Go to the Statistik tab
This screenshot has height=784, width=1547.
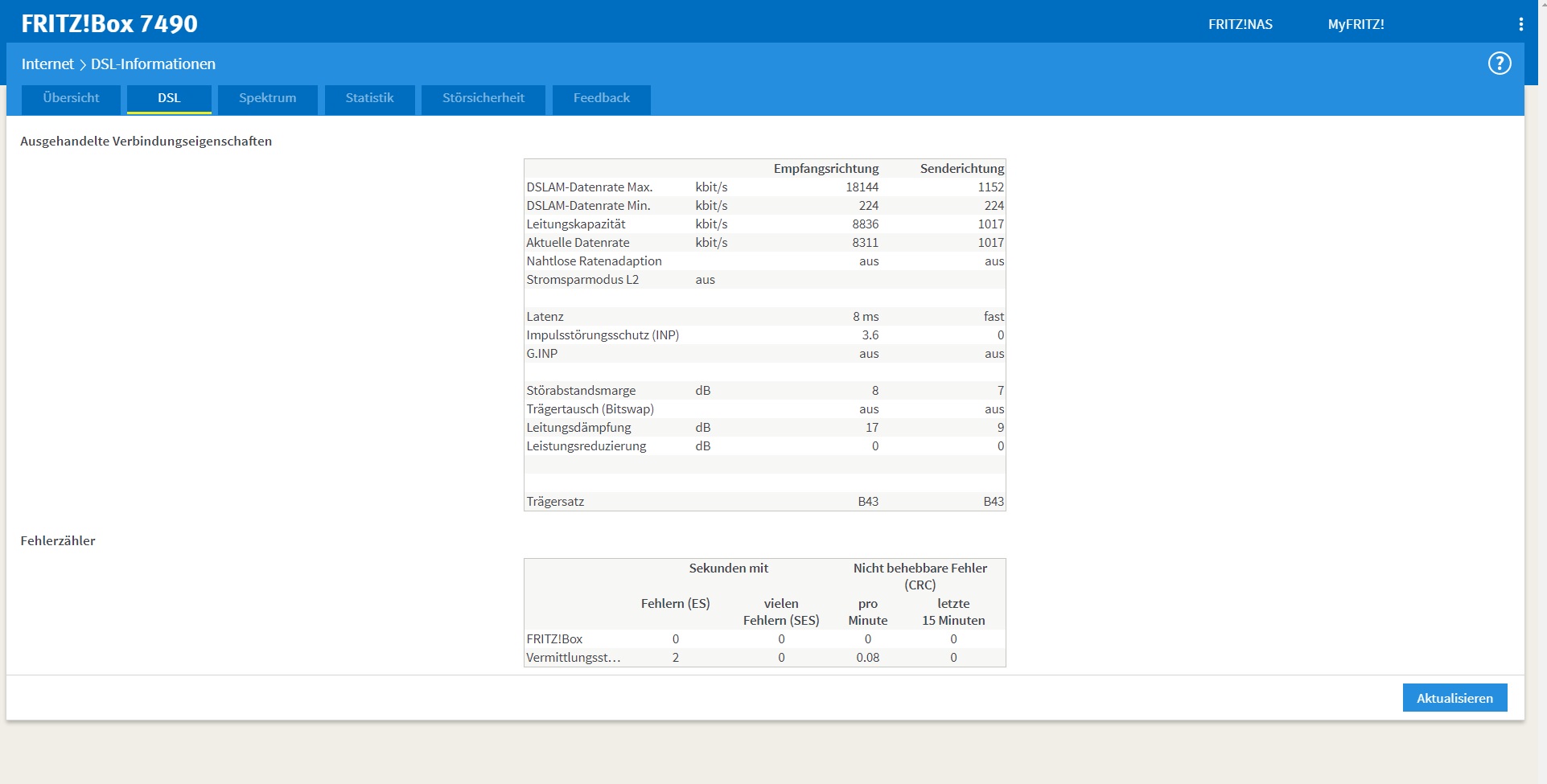(370, 100)
